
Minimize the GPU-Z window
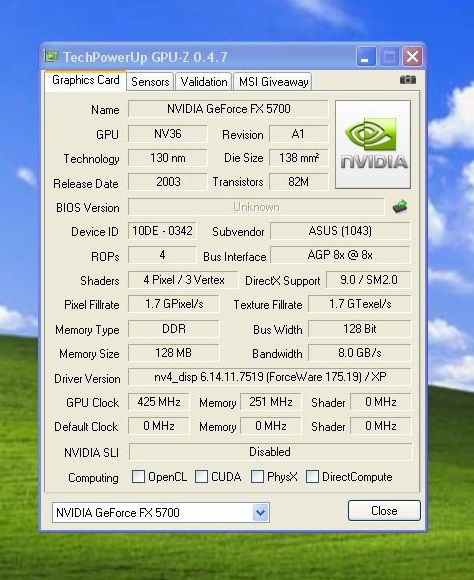(366, 57)
